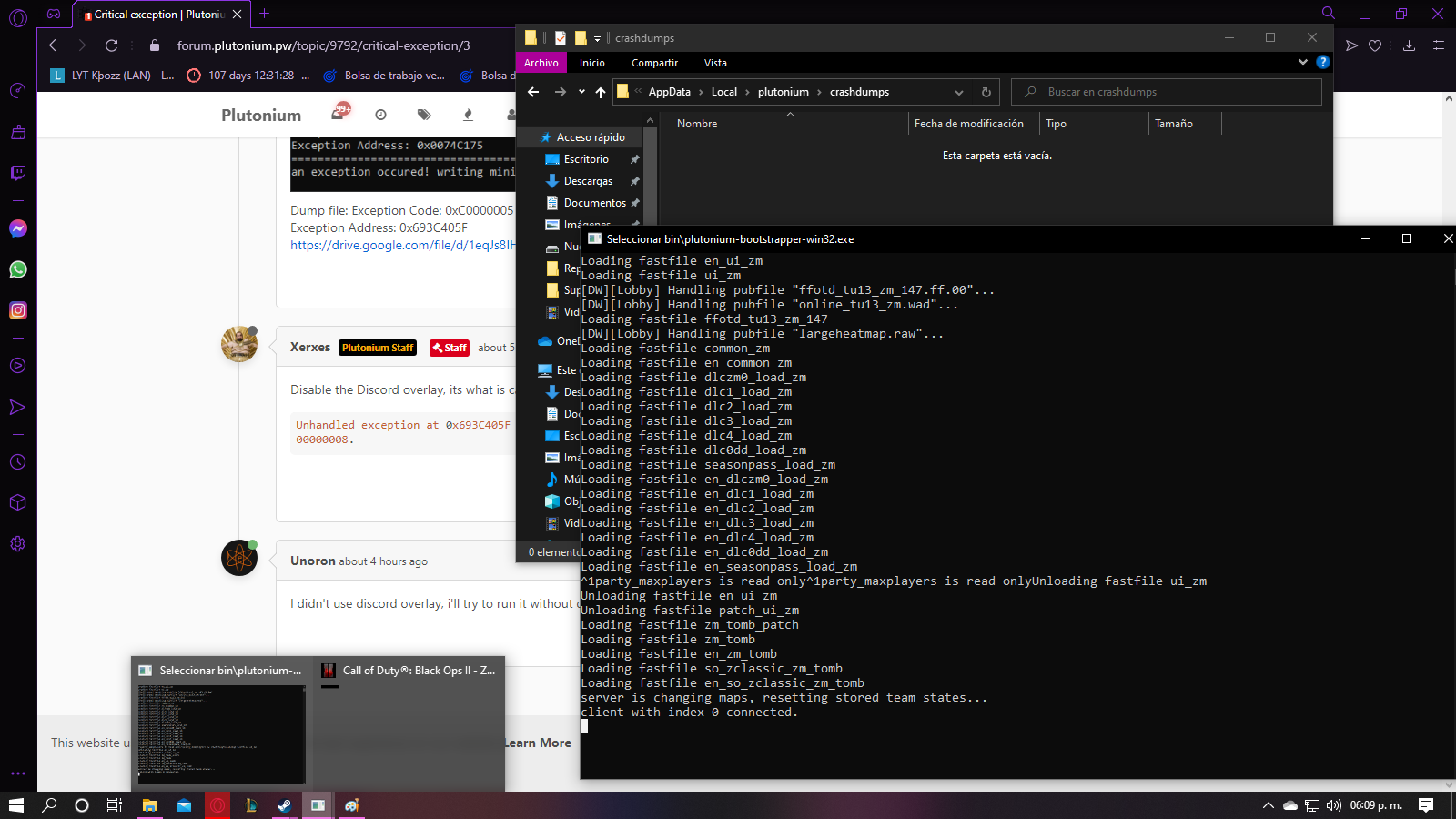Click the bookmark heart icon in Opera
The width and height of the screenshot is (1456, 819).
click(x=1375, y=45)
